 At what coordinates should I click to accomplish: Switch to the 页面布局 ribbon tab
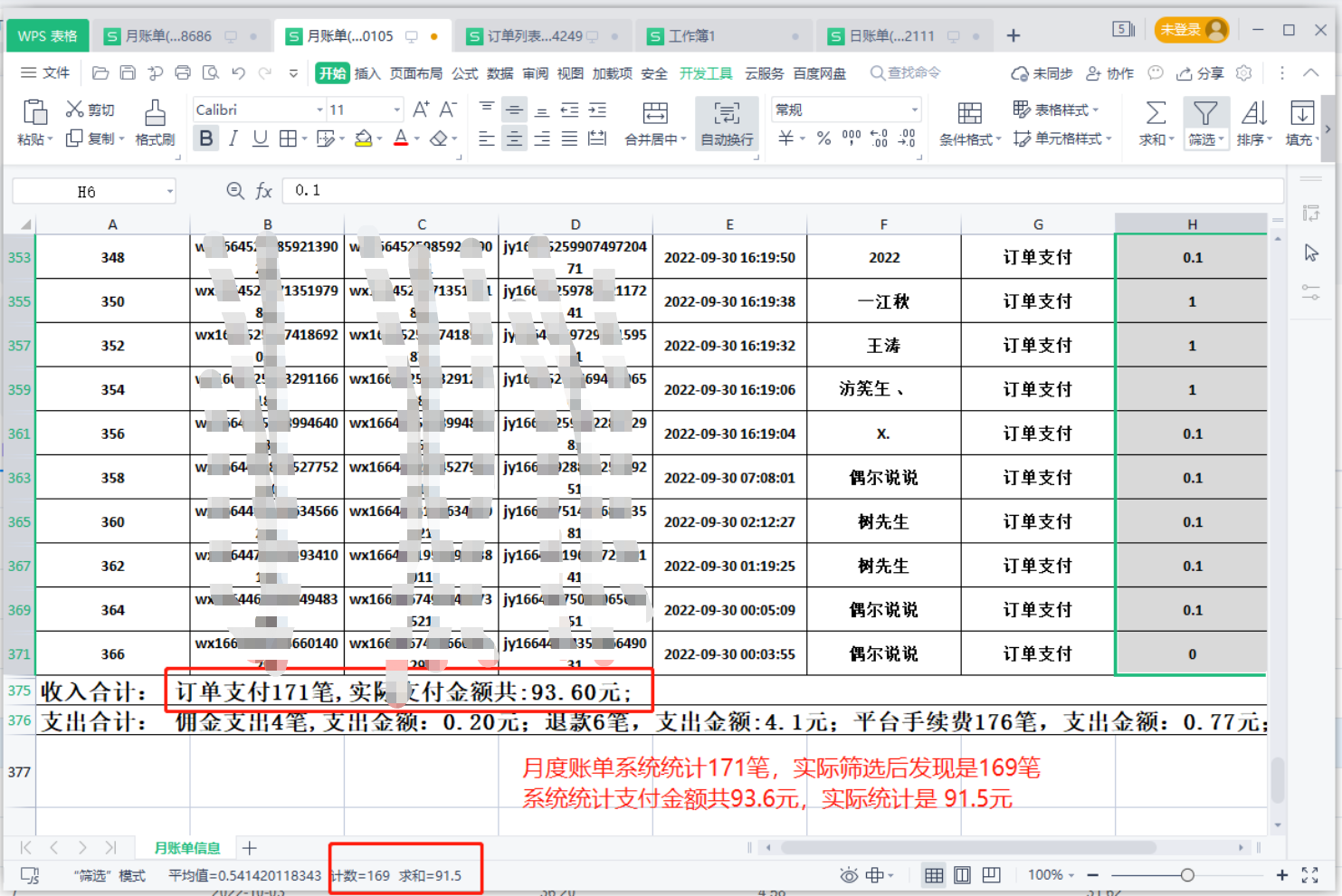[416, 73]
